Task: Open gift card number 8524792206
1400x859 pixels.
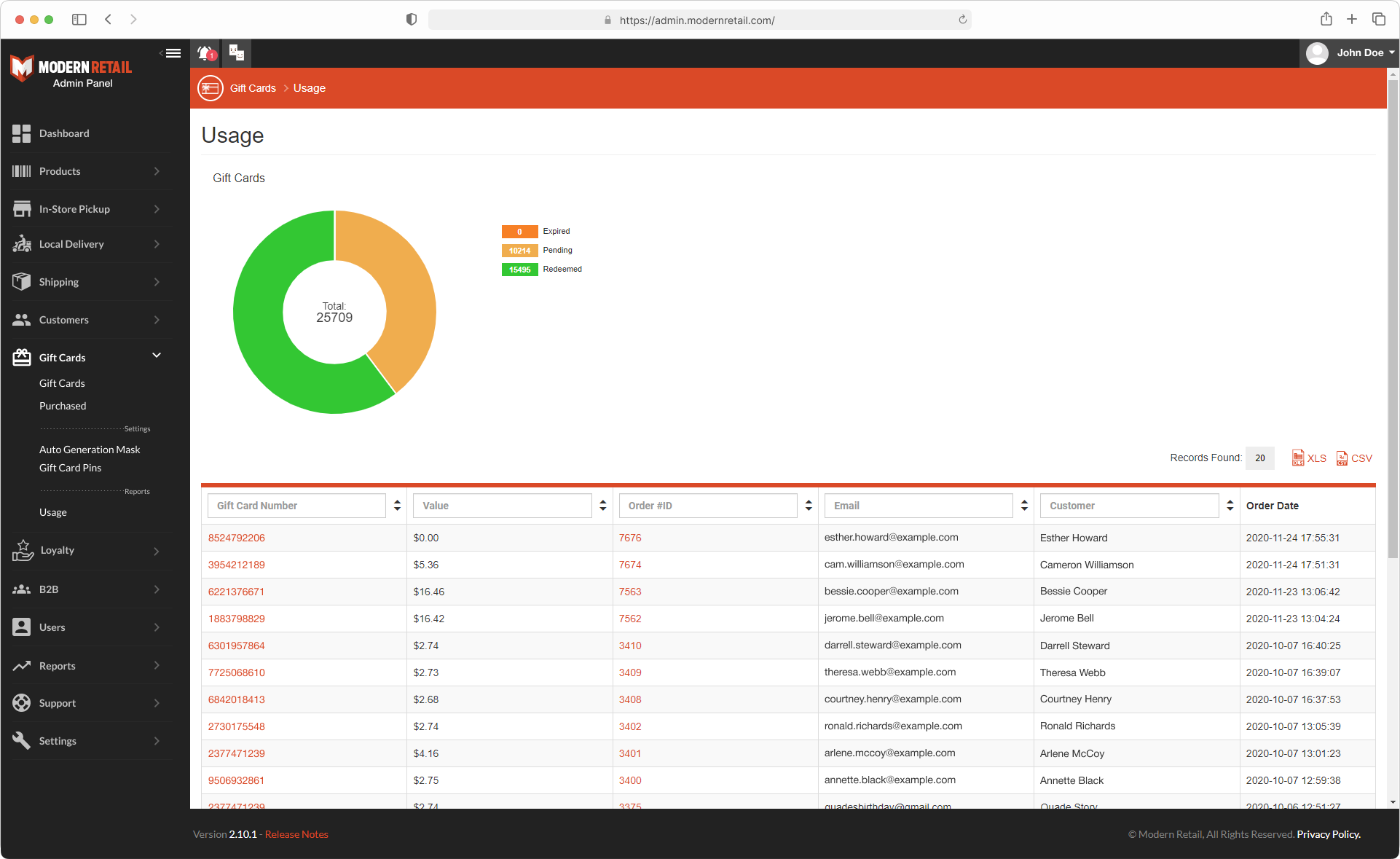Action: (237, 538)
